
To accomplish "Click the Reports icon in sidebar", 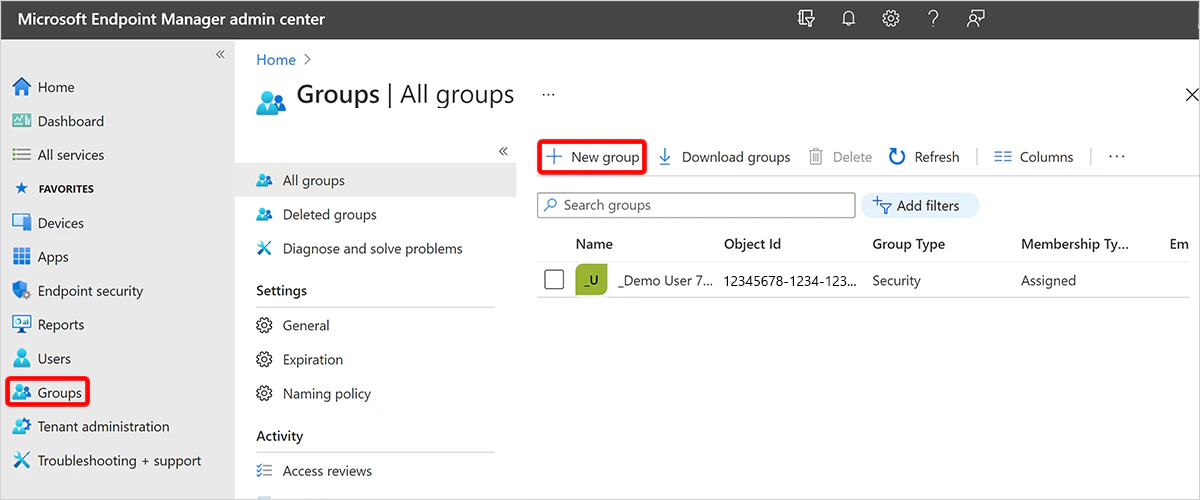I will tap(22, 325).
